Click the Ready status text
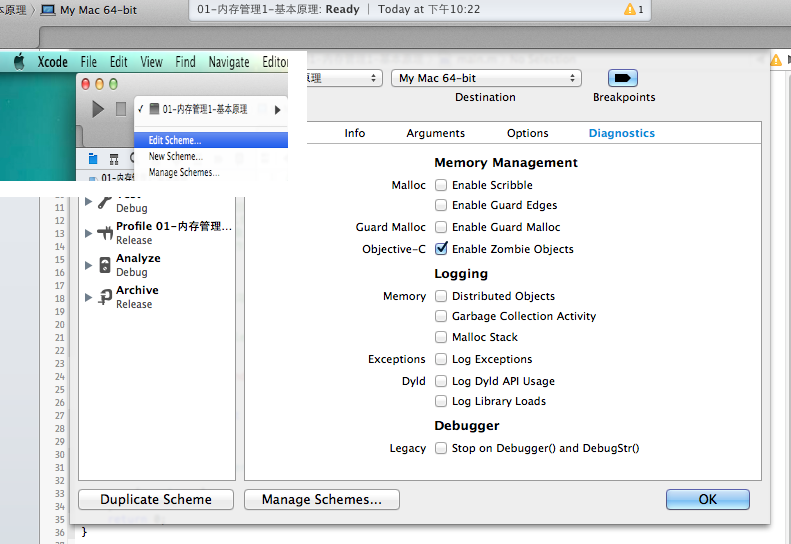This screenshot has width=791, height=544. [343, 9]
